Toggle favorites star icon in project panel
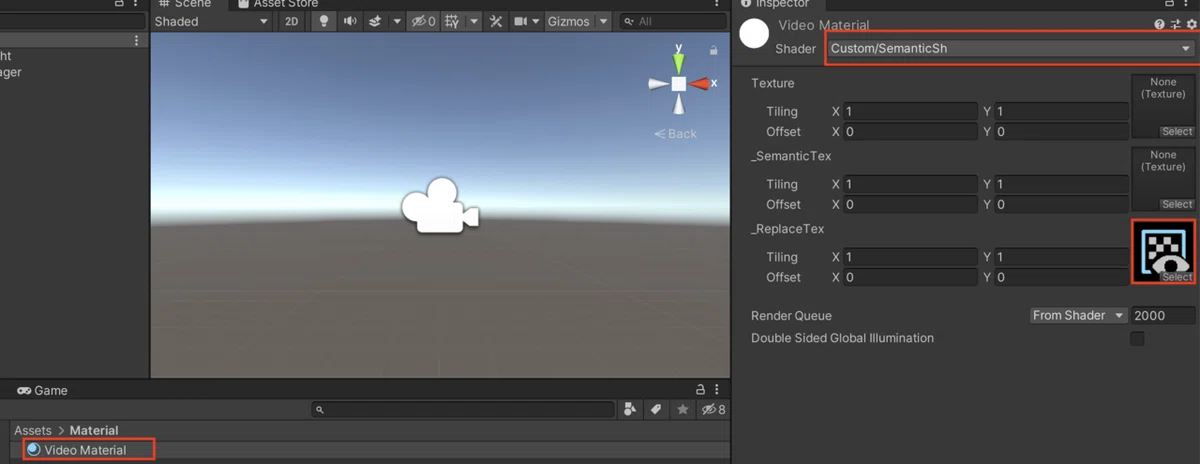The width and height of the screenshot is (1200, 464). coord(682,409)
